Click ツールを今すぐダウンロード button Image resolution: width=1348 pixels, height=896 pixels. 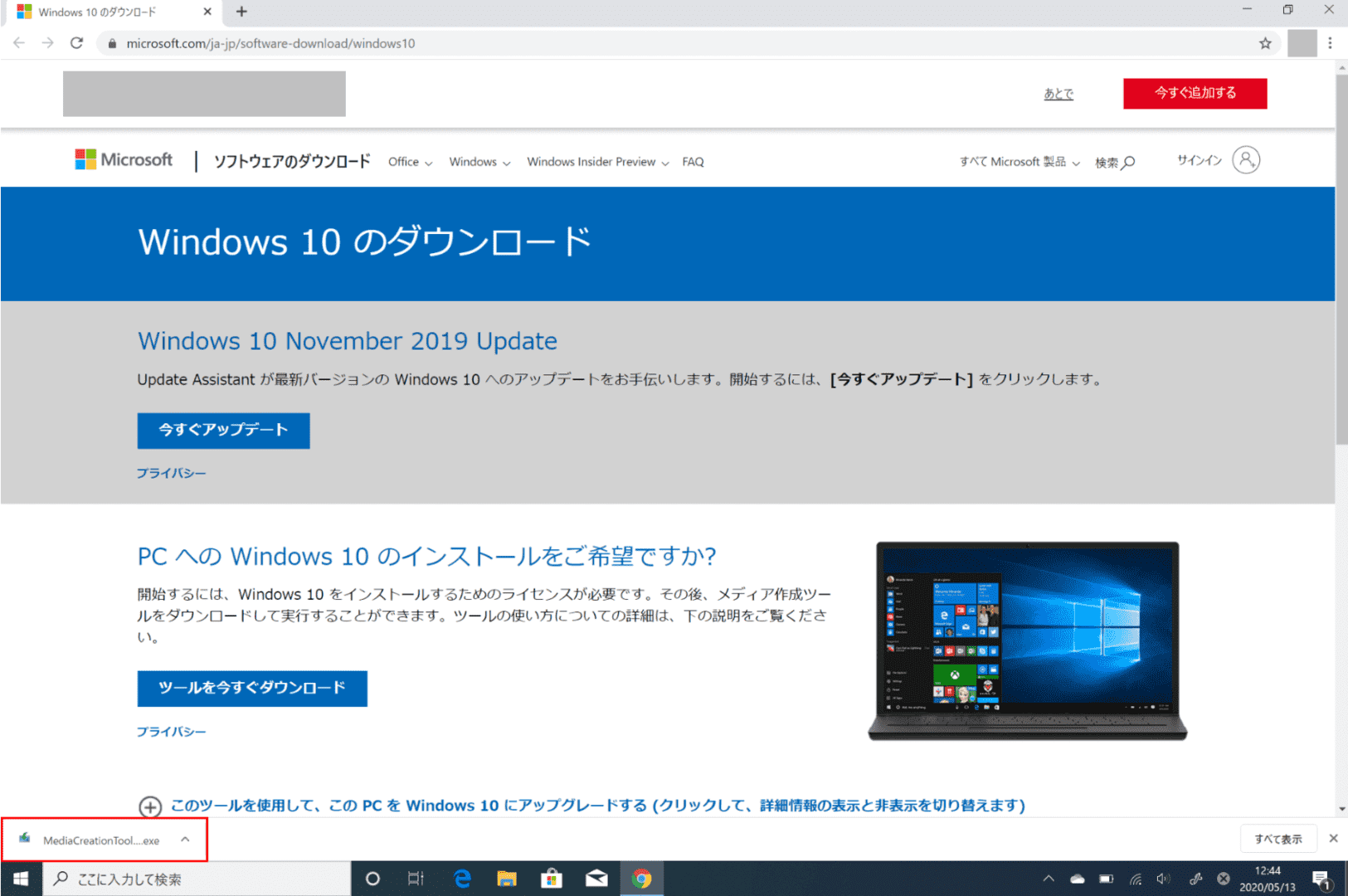(252, 689)
